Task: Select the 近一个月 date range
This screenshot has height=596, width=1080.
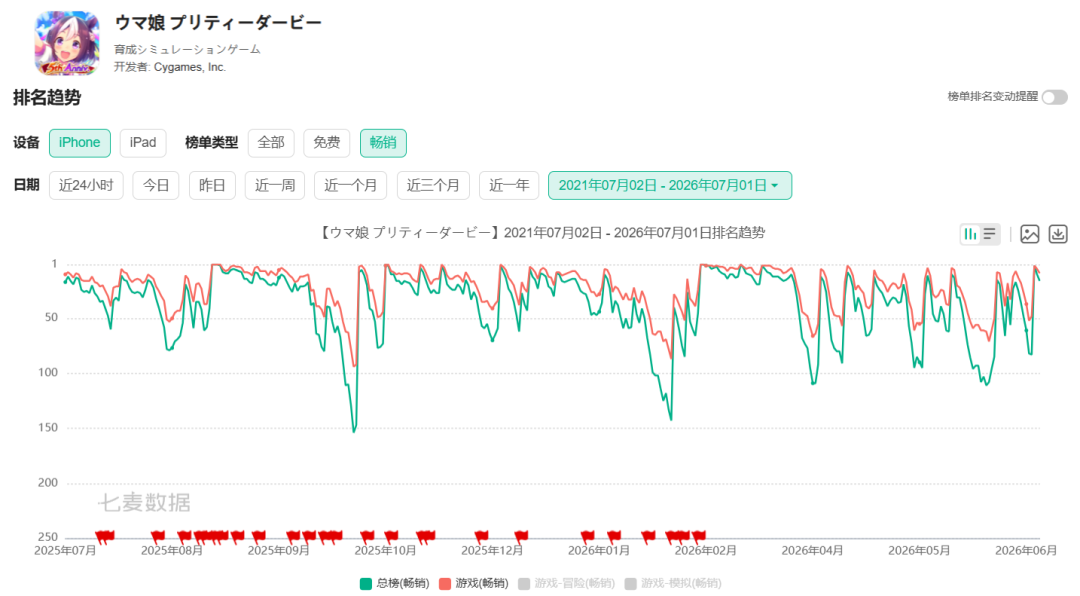Action: [351, 185]
